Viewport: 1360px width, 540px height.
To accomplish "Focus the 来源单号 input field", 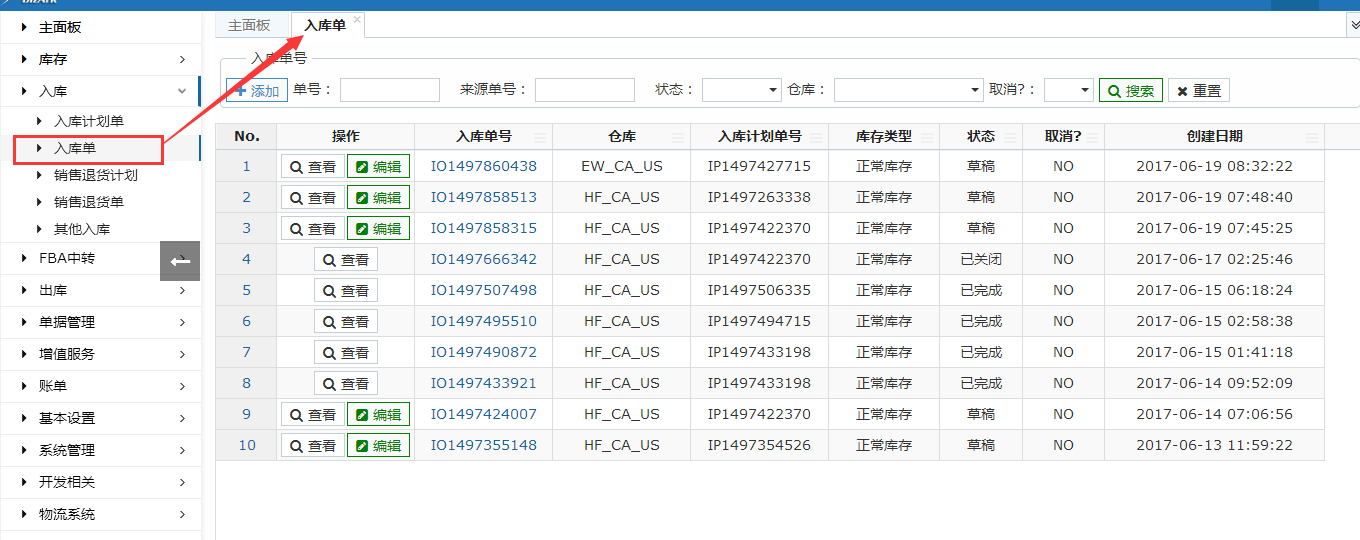I will point(585,90).
